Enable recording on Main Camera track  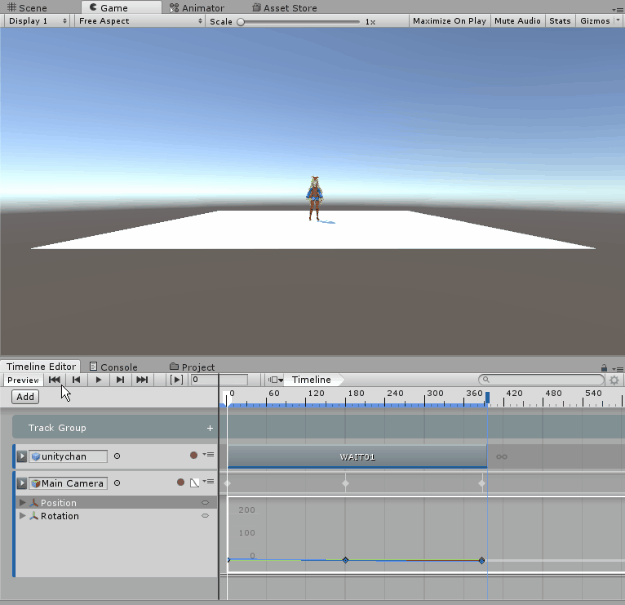(181, 482)
